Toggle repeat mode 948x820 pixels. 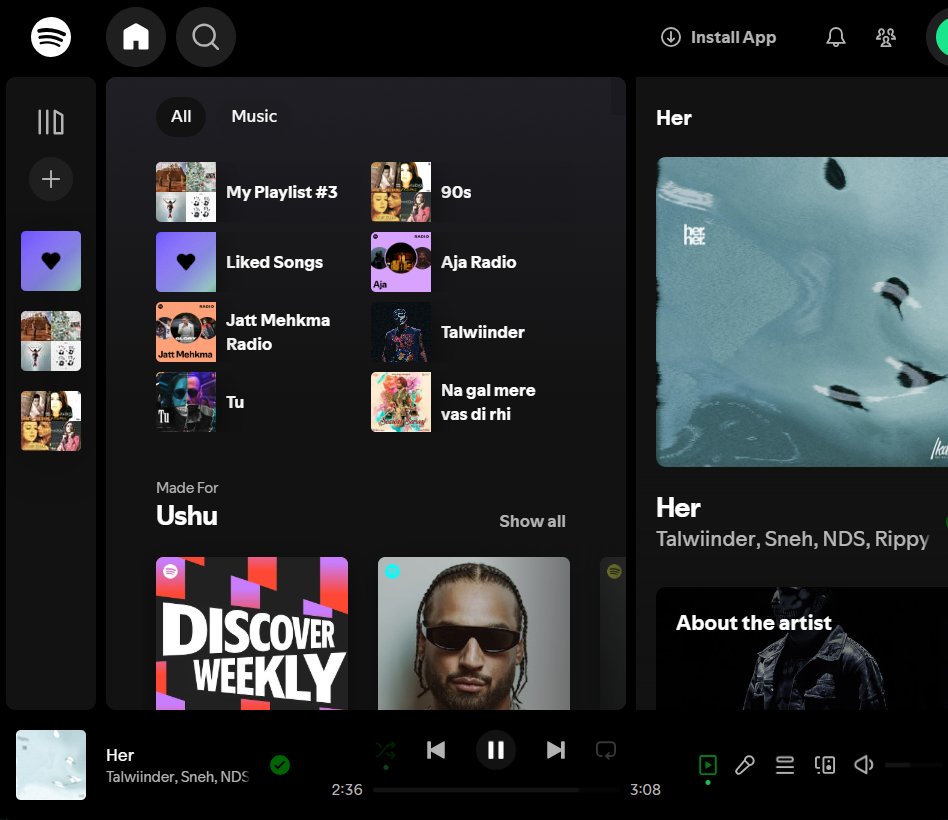click(606, 750)
